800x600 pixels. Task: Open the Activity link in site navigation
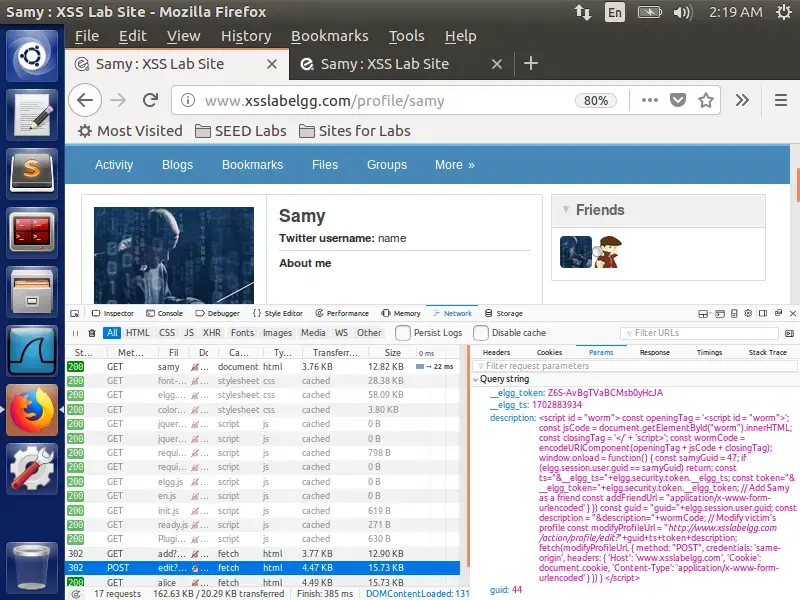[114, 165]
